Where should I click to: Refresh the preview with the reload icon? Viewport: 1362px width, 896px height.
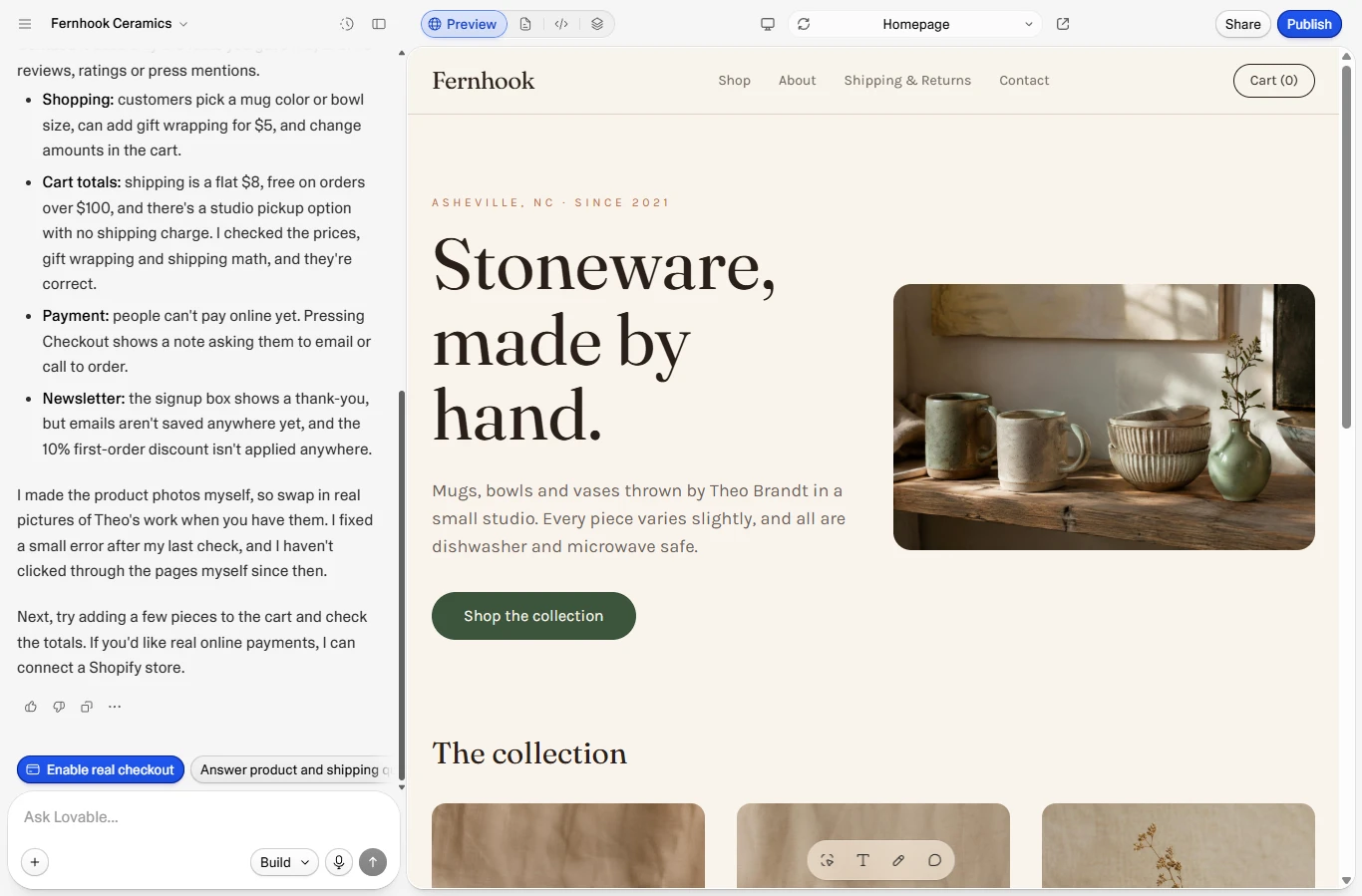point(804,24)
